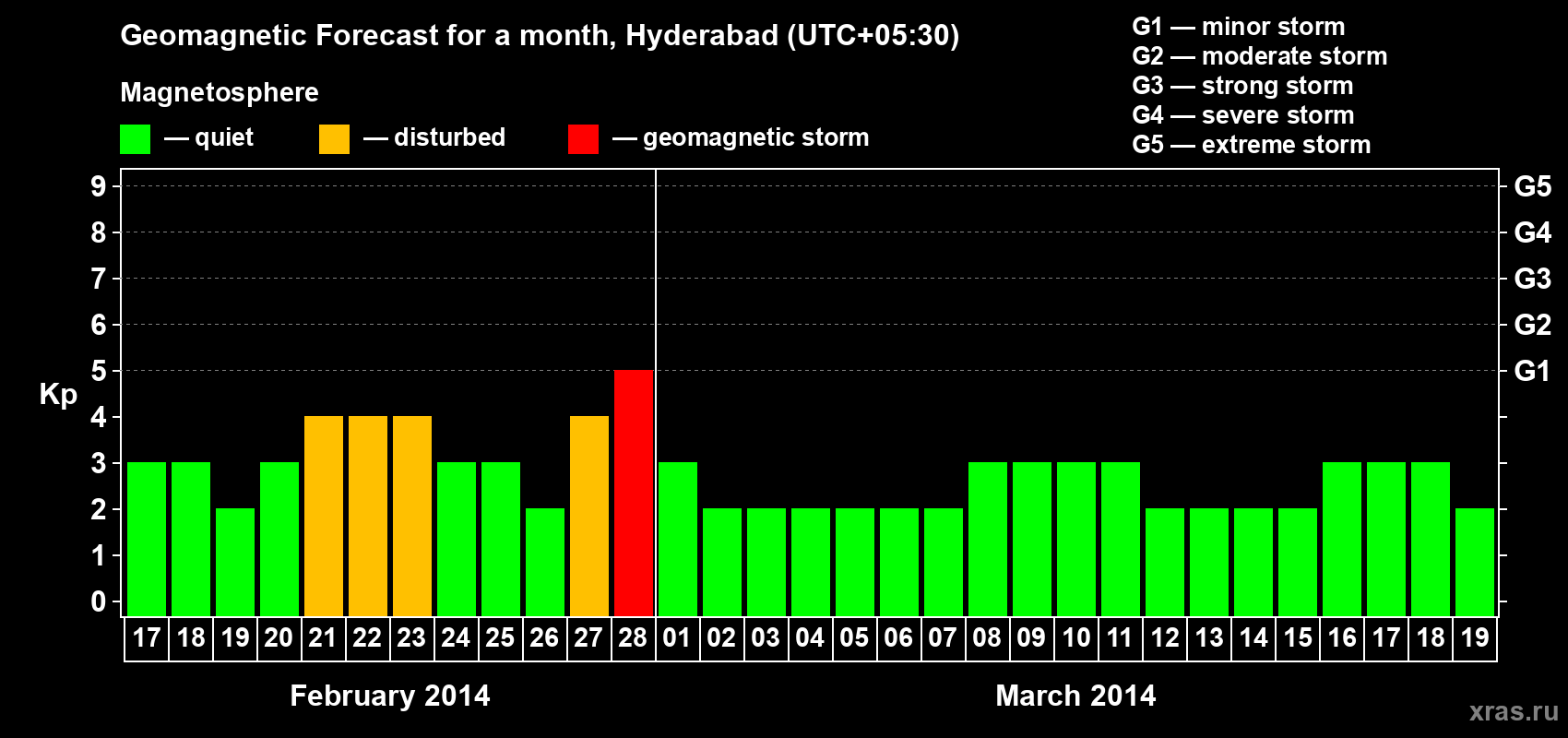Select the green bar for March 16
This screenshot has width=1568, height=738.
click(x=1342, y=539)
